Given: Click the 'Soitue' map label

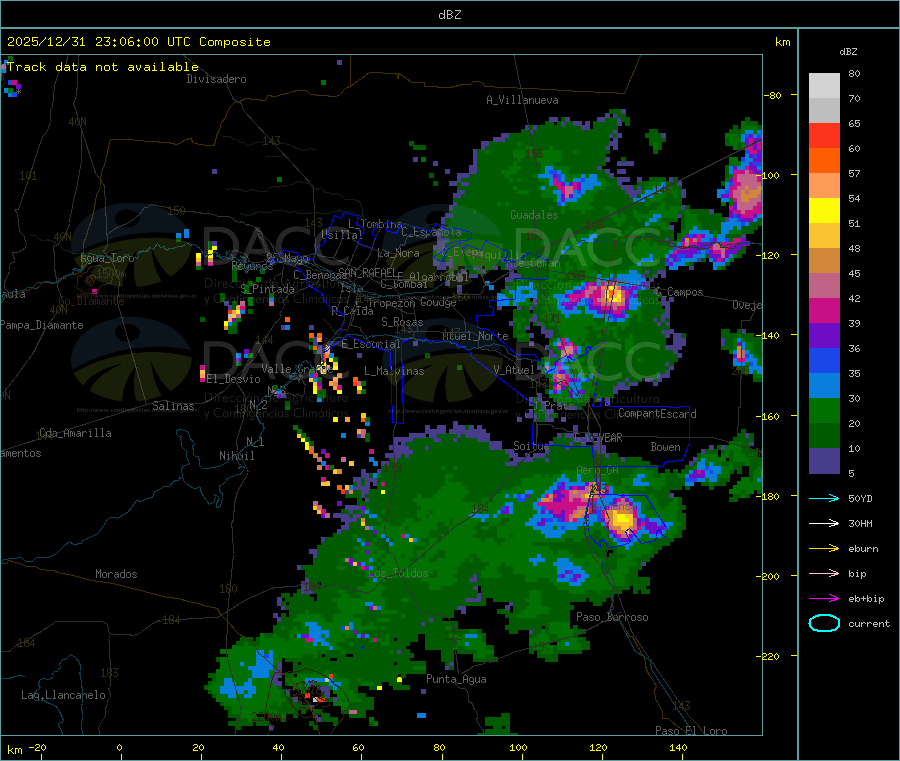Looking at the screenshot, I should [531, 446].
